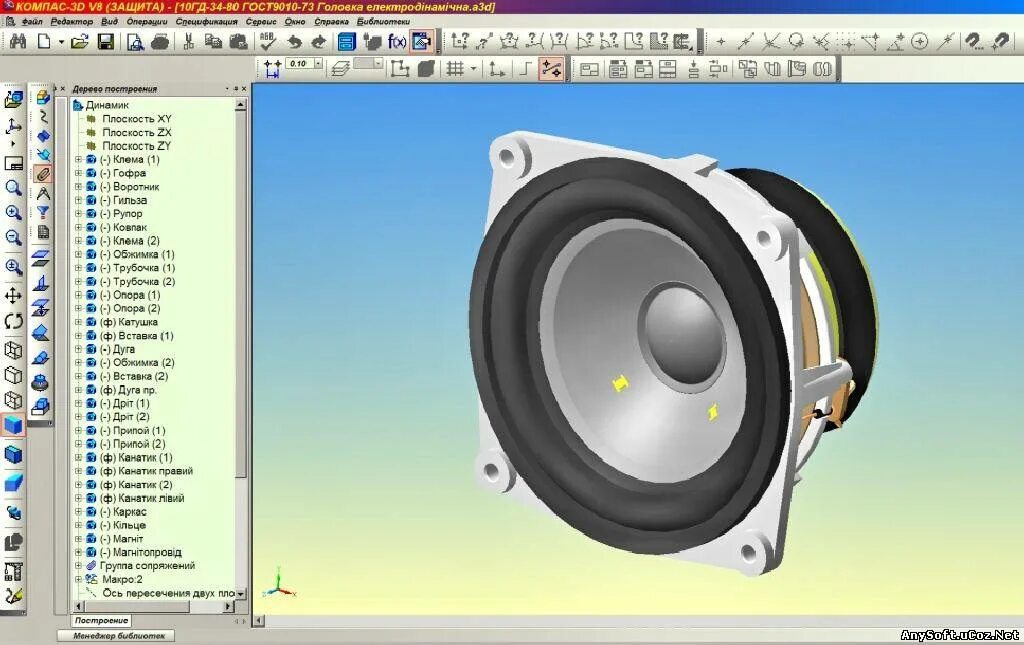
Task: Toggle the highlighted properties panel button
Action: tap(422, 42)
